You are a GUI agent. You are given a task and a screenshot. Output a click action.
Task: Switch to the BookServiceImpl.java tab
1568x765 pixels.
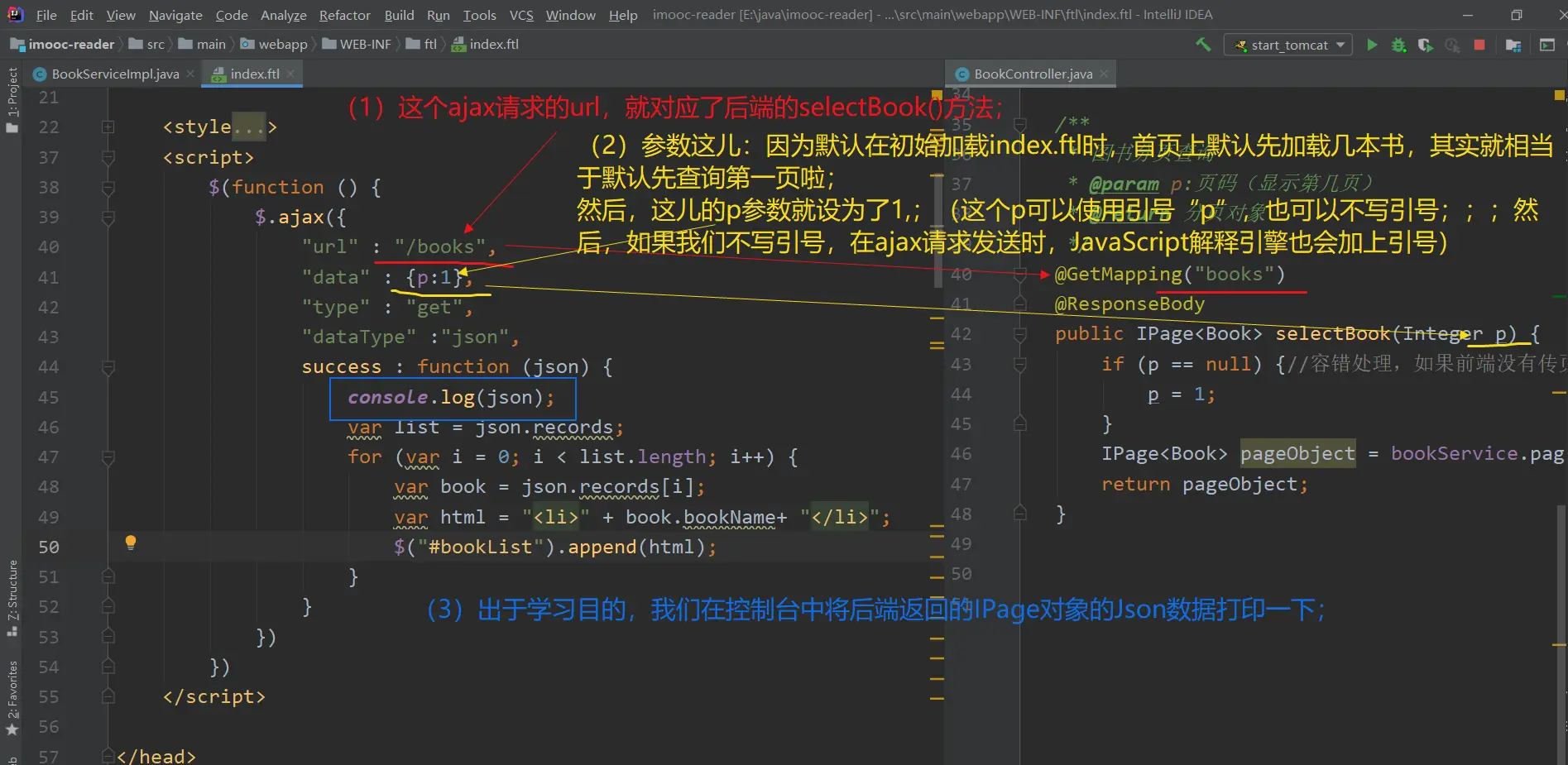[x=115, y=74]
